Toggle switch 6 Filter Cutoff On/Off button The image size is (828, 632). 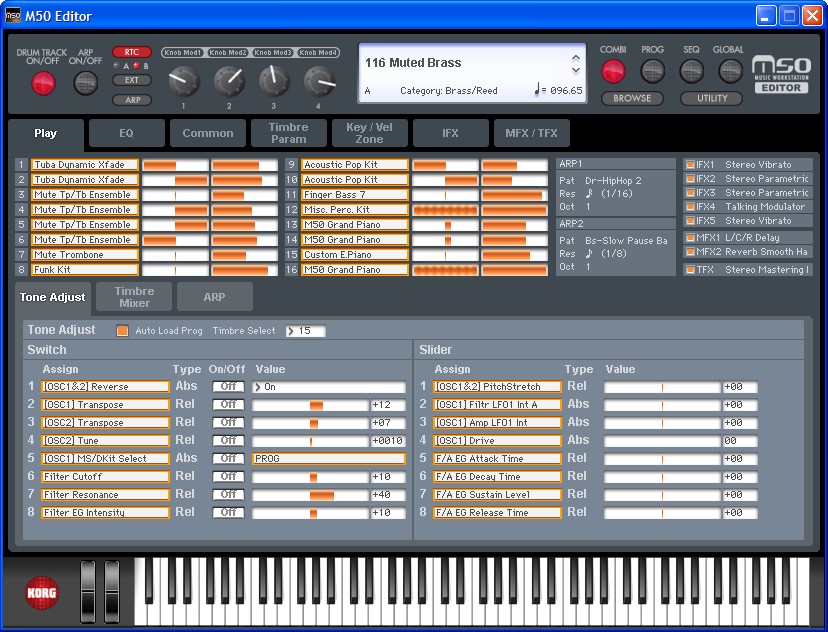coord(228,476)
